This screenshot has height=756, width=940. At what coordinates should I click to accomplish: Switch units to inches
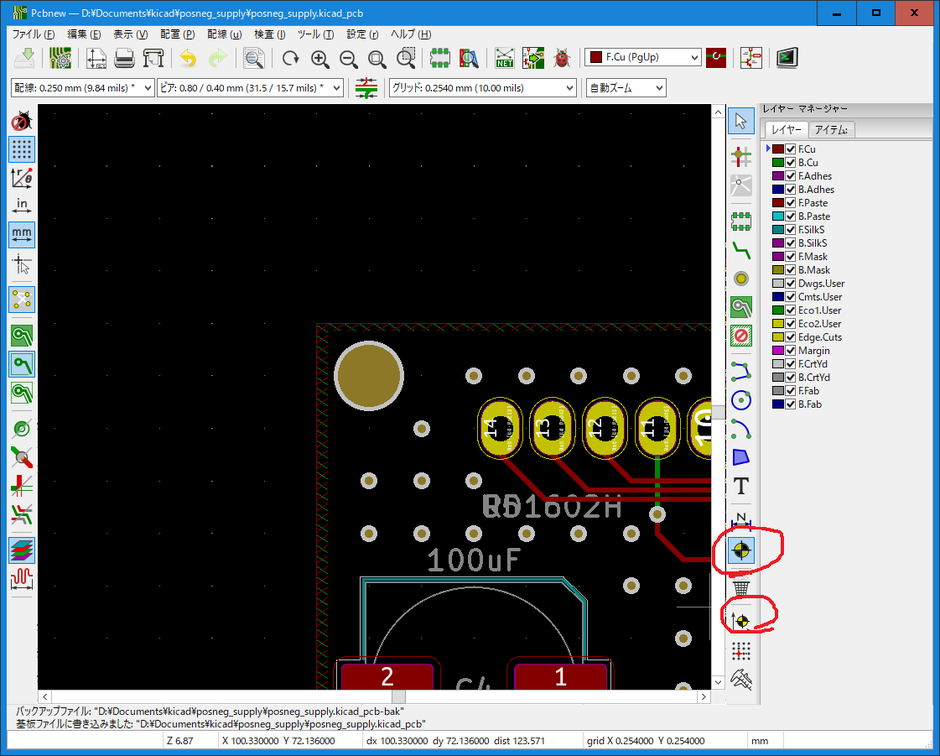[22, 206]
